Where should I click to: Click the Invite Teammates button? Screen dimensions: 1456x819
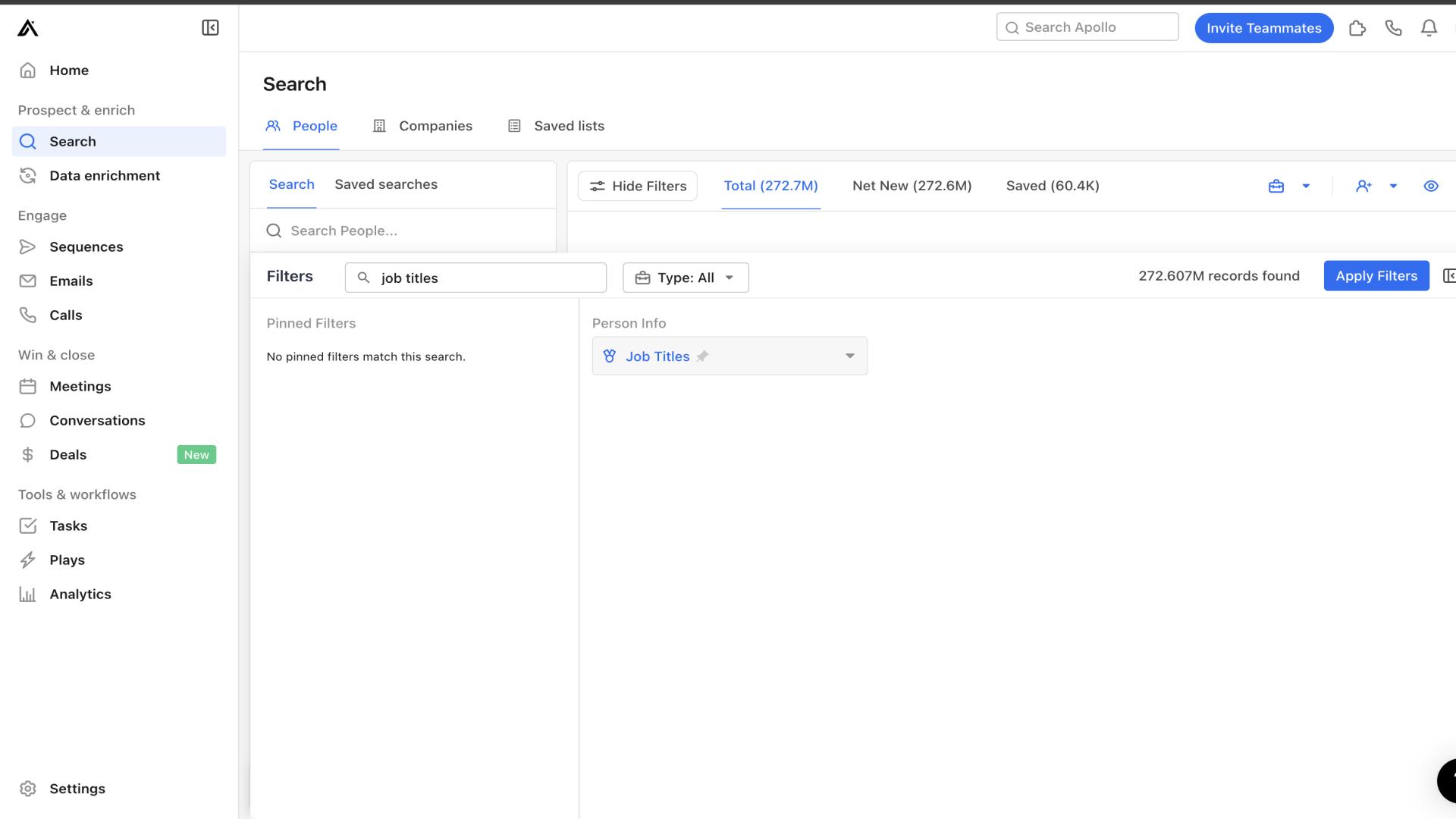(x=1264, y=27)
